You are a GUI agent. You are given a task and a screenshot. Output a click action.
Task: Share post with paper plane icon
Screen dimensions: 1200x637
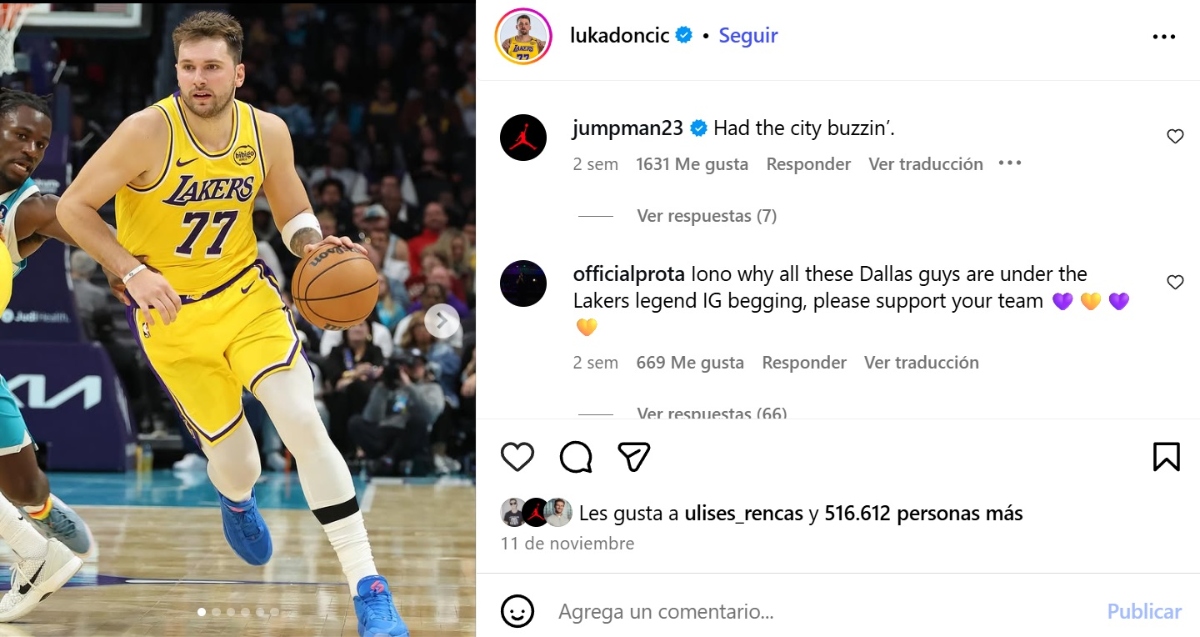(634, 457)
